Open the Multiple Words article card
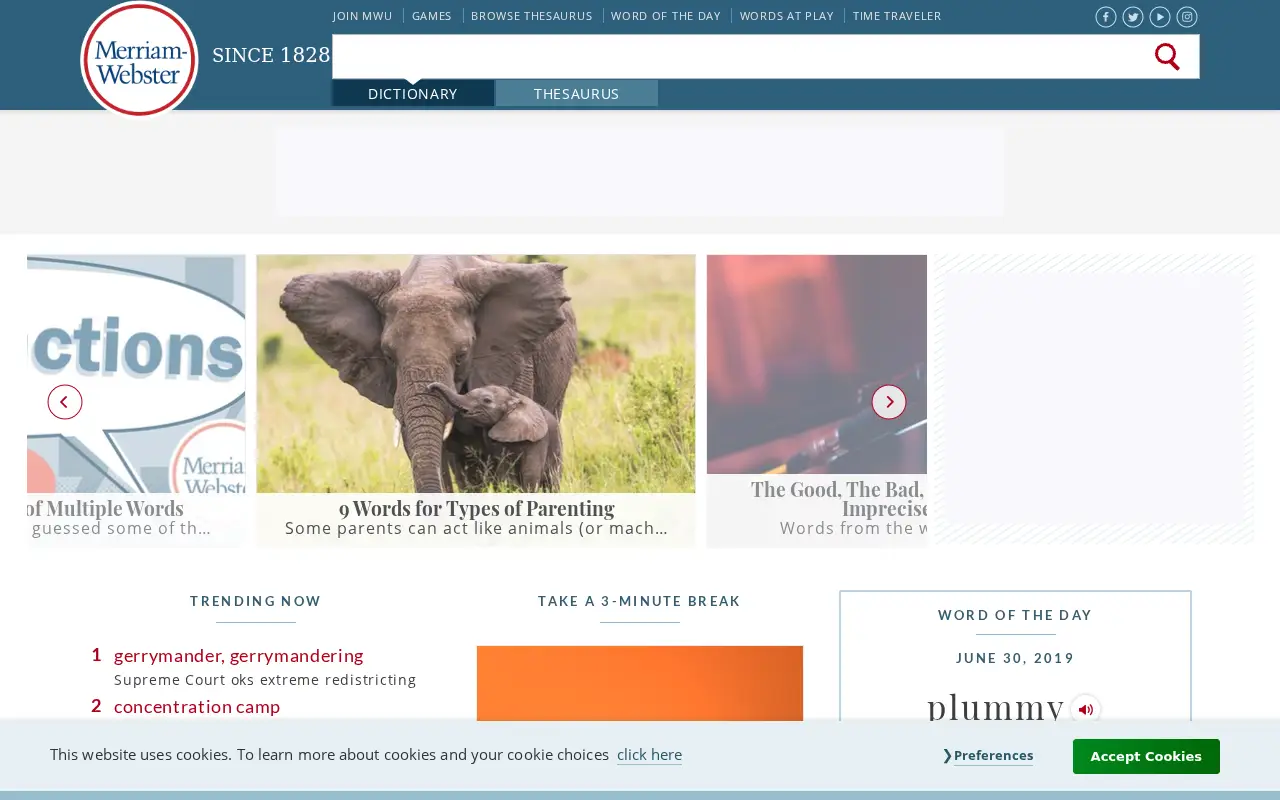This screenshot has width=1280, height=800. pyautogui.click(x=136, y=400)
